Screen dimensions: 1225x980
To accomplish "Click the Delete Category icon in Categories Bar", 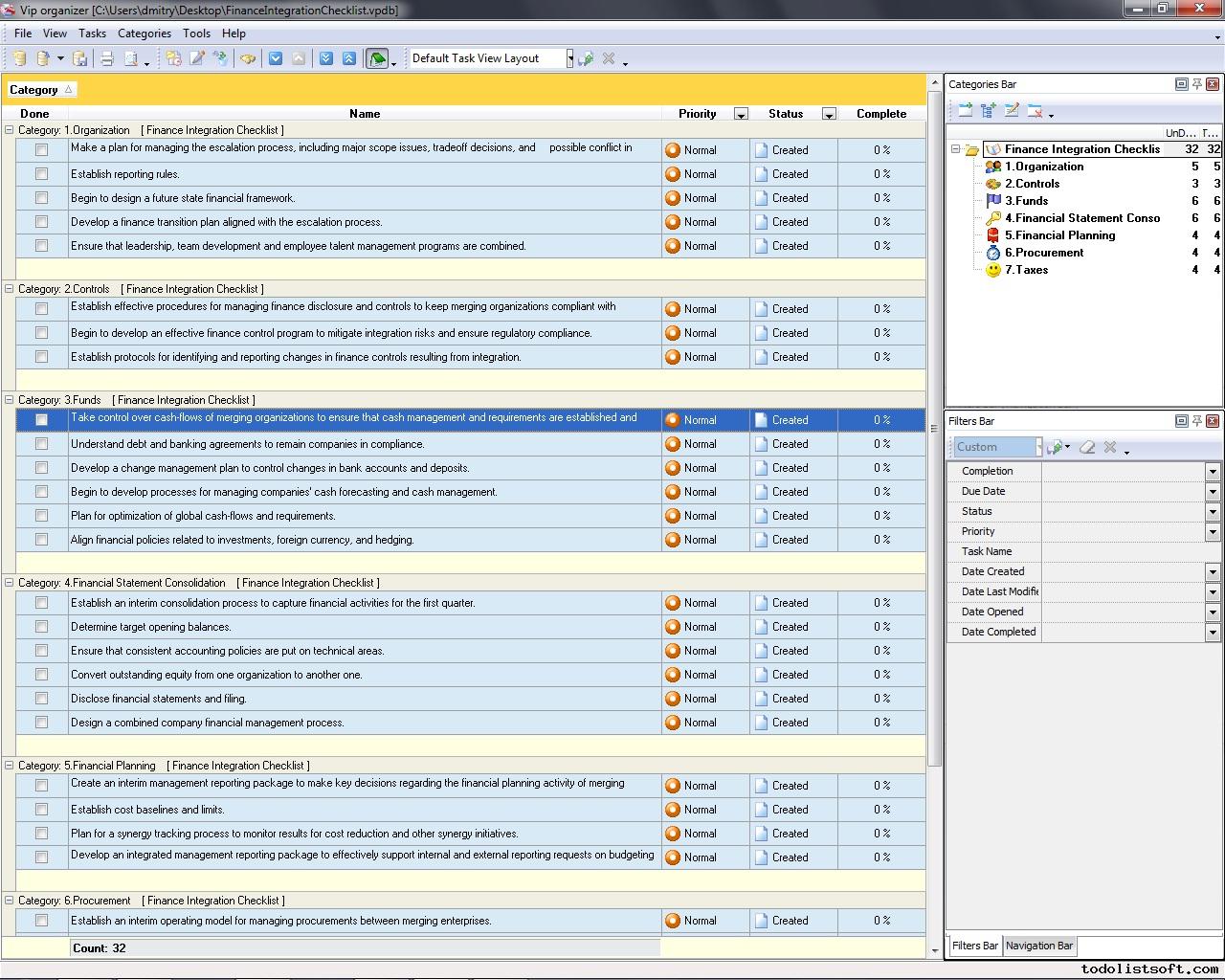I will pyautogui.click(x=1035, y=111).
